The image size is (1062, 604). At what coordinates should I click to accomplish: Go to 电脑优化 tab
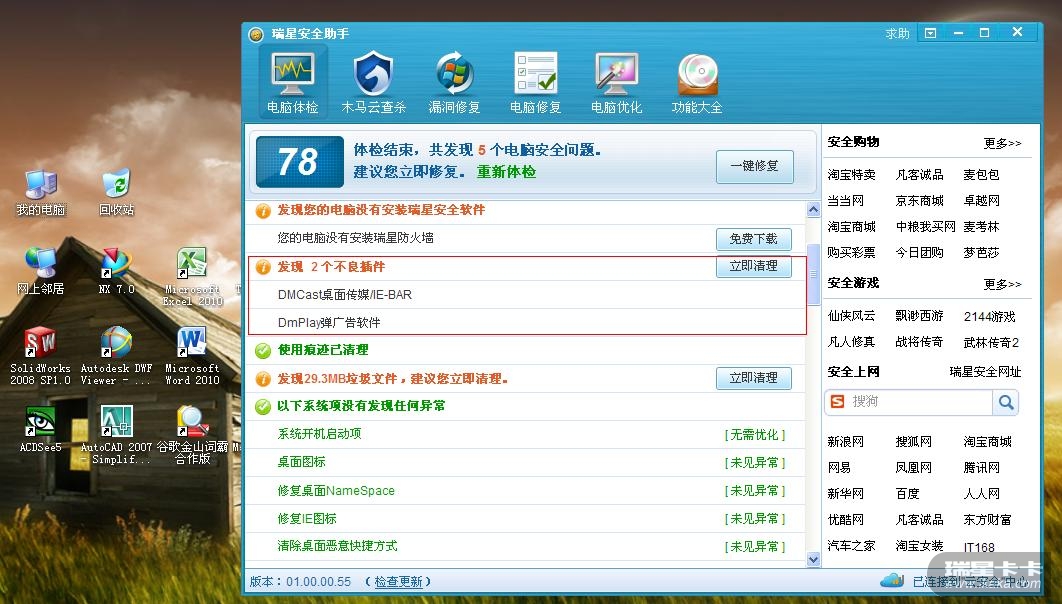pos(616,82)
